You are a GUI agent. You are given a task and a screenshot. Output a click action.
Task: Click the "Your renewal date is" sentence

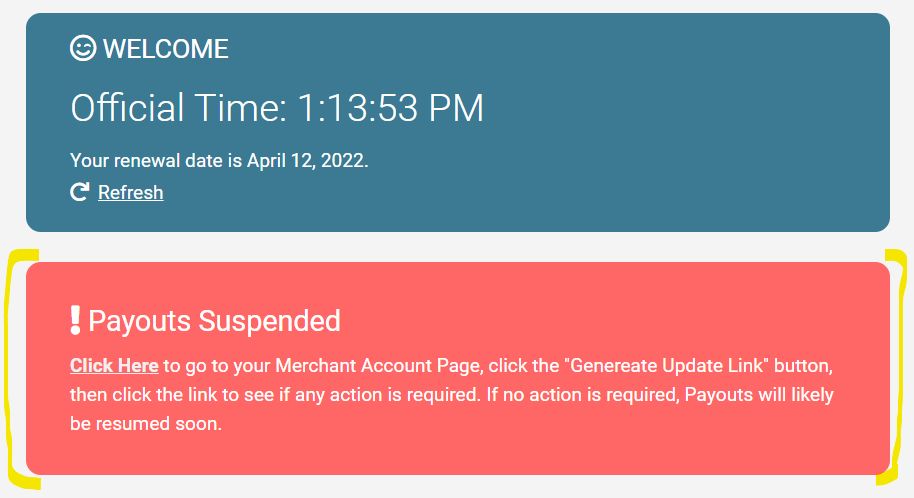155,160
